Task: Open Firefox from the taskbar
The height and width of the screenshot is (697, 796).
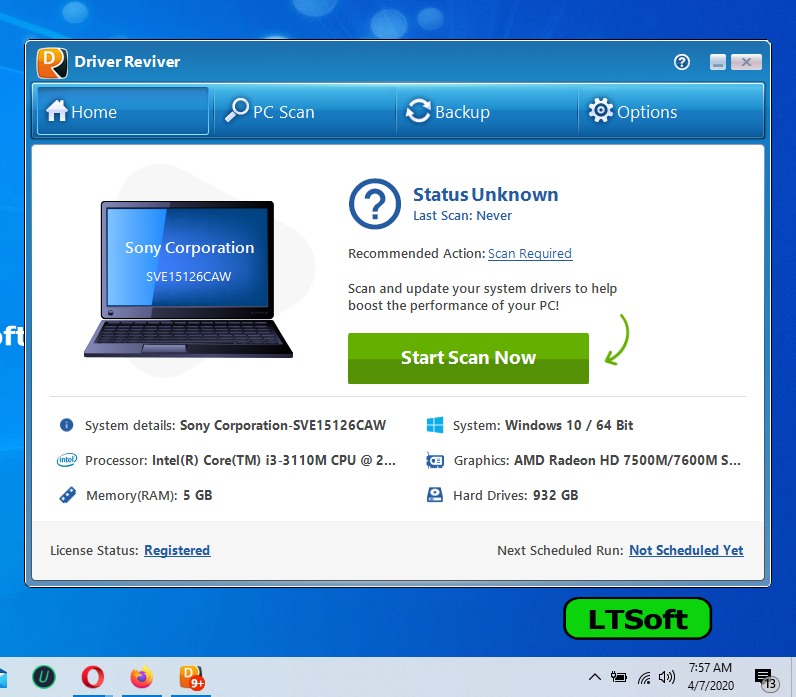Action: pyautogui.click(x=142, y=677)
